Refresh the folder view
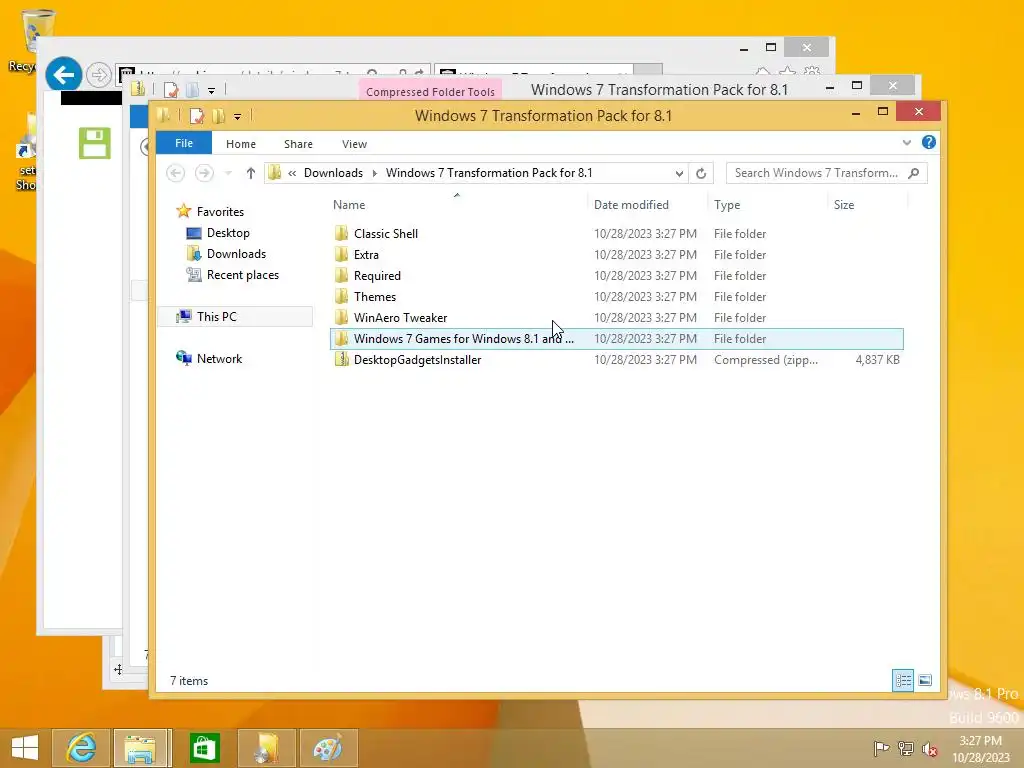Viewport: 1024px width, 768px height. [x=701, y=173]
